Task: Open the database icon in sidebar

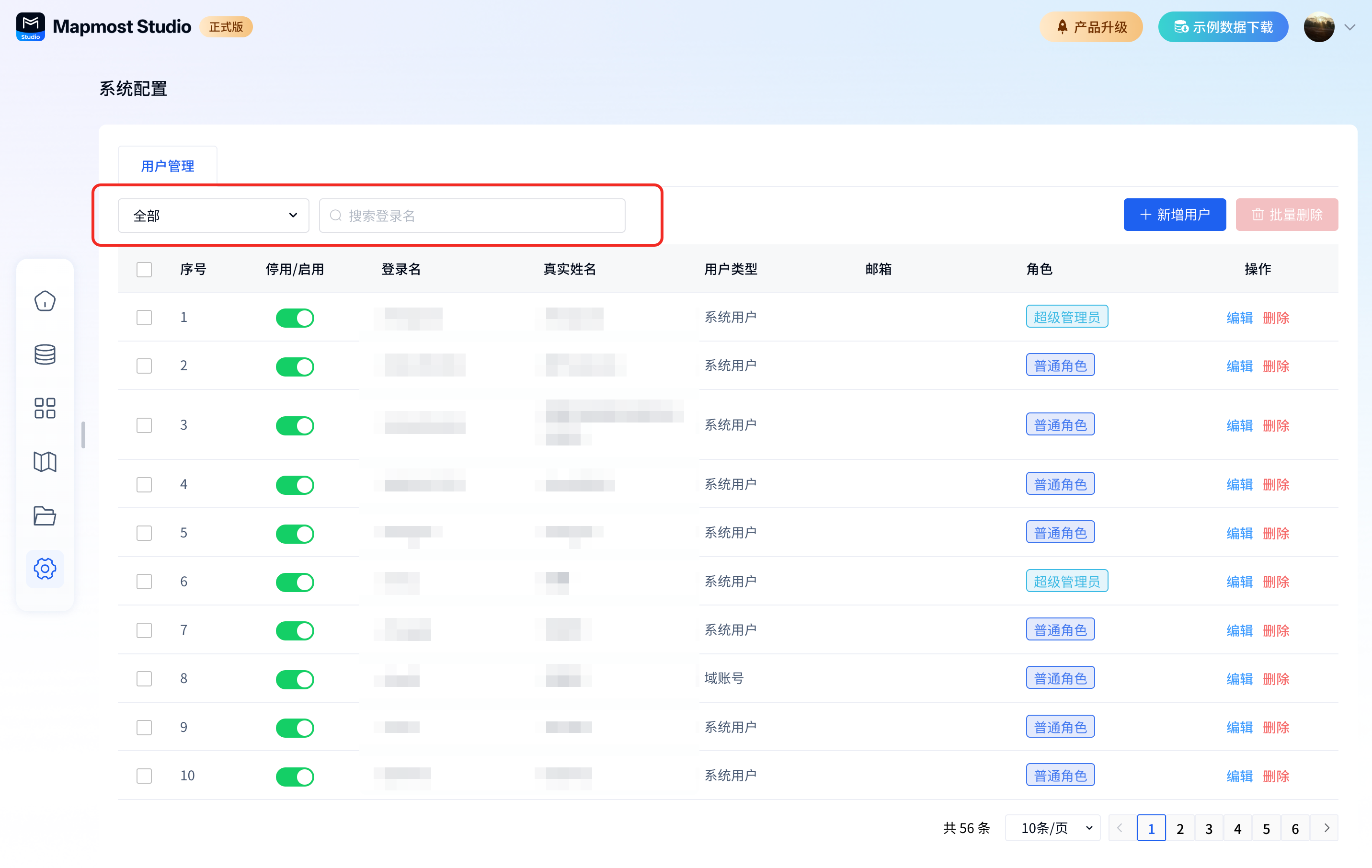Action: (45, 354)
